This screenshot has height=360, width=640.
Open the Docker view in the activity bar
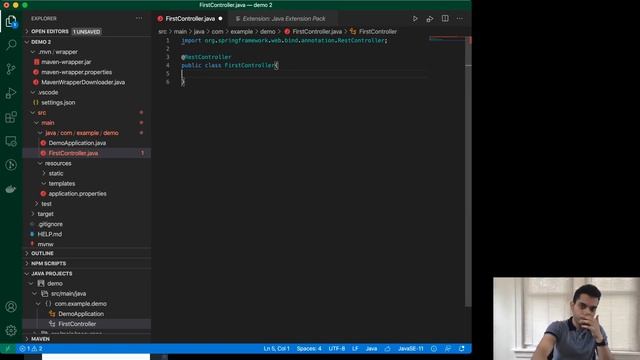(11, 189)
